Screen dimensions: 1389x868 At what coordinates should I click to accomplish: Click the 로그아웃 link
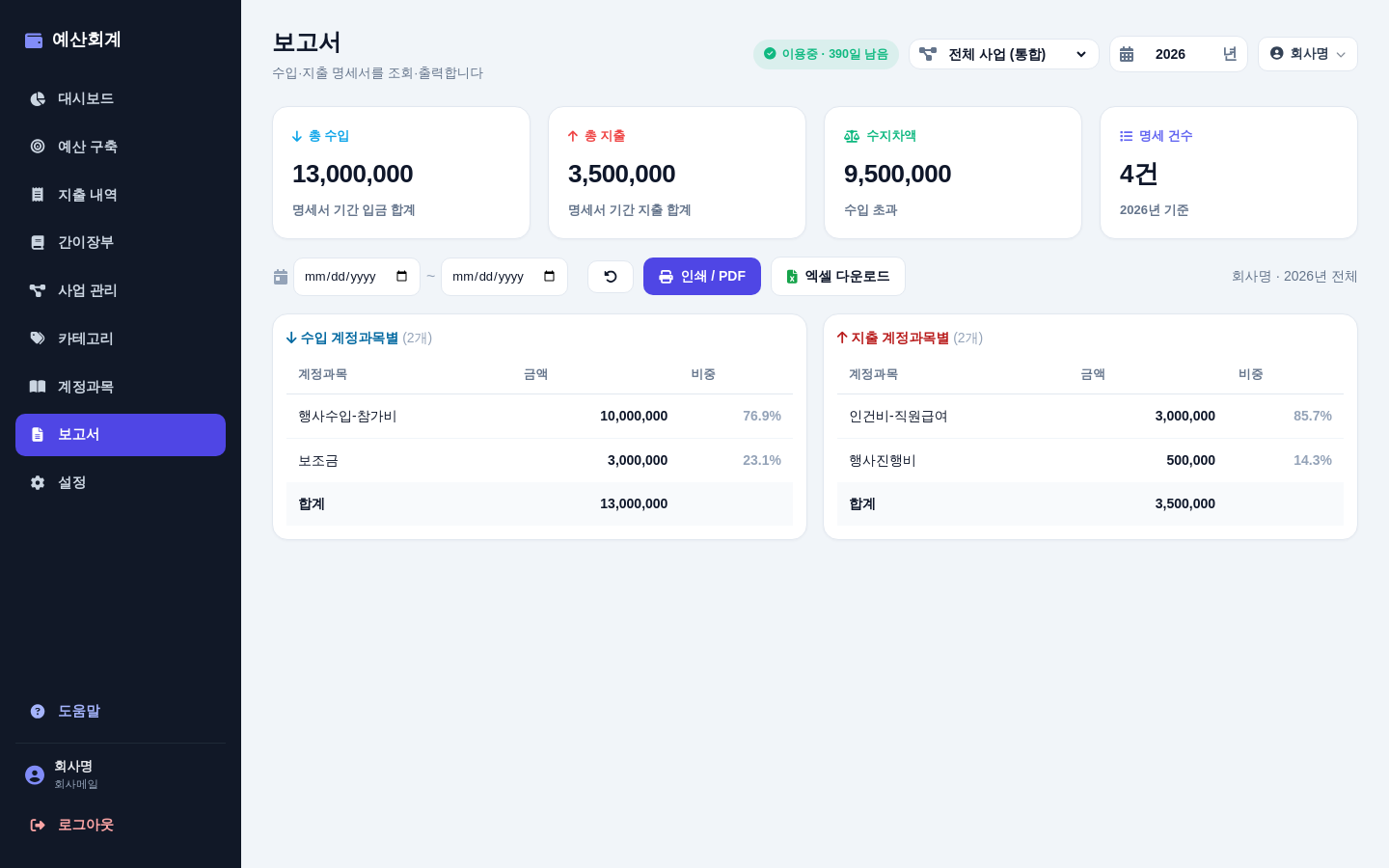point(121,825)
